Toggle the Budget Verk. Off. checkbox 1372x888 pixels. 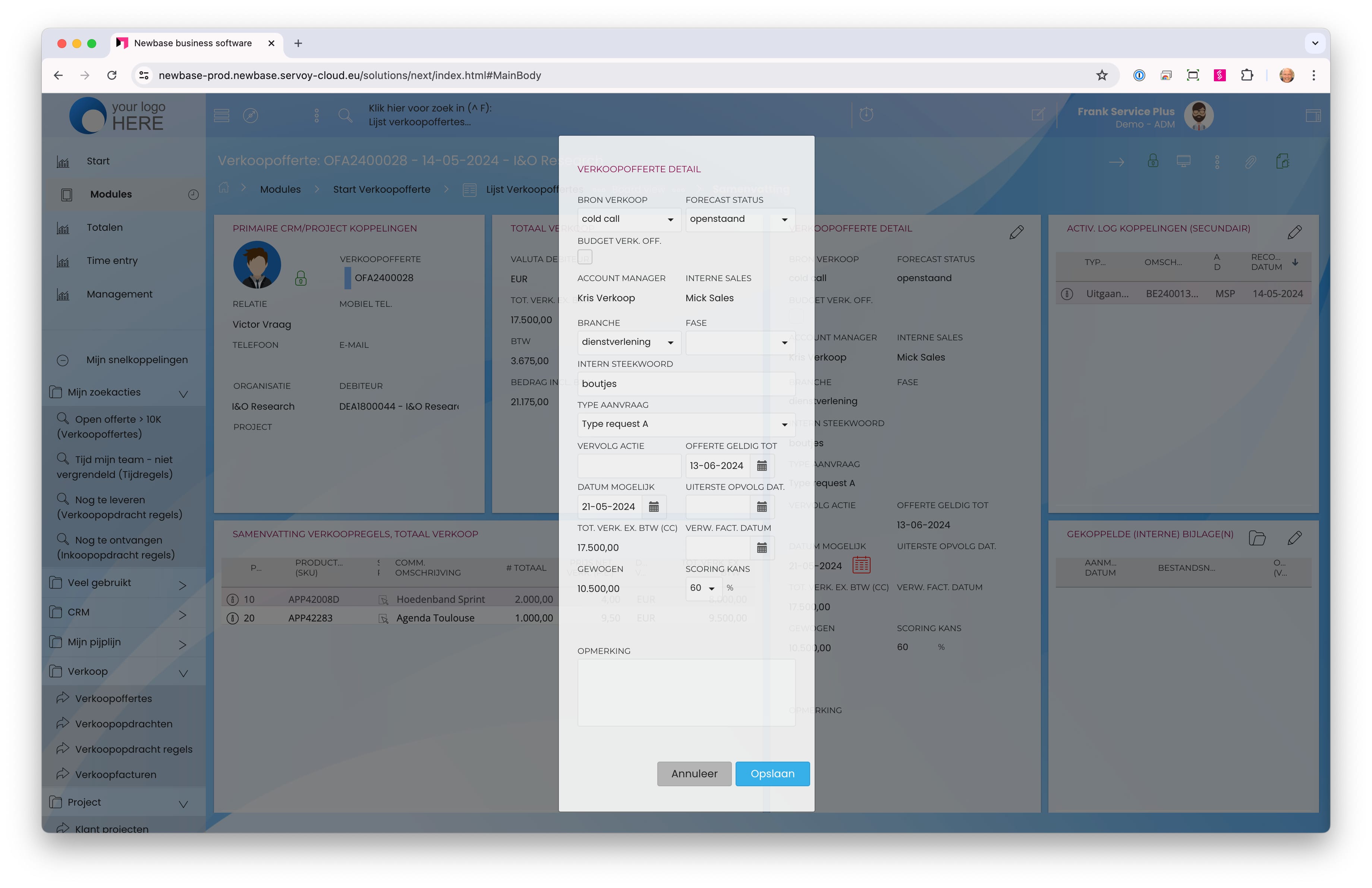point(585,256)
